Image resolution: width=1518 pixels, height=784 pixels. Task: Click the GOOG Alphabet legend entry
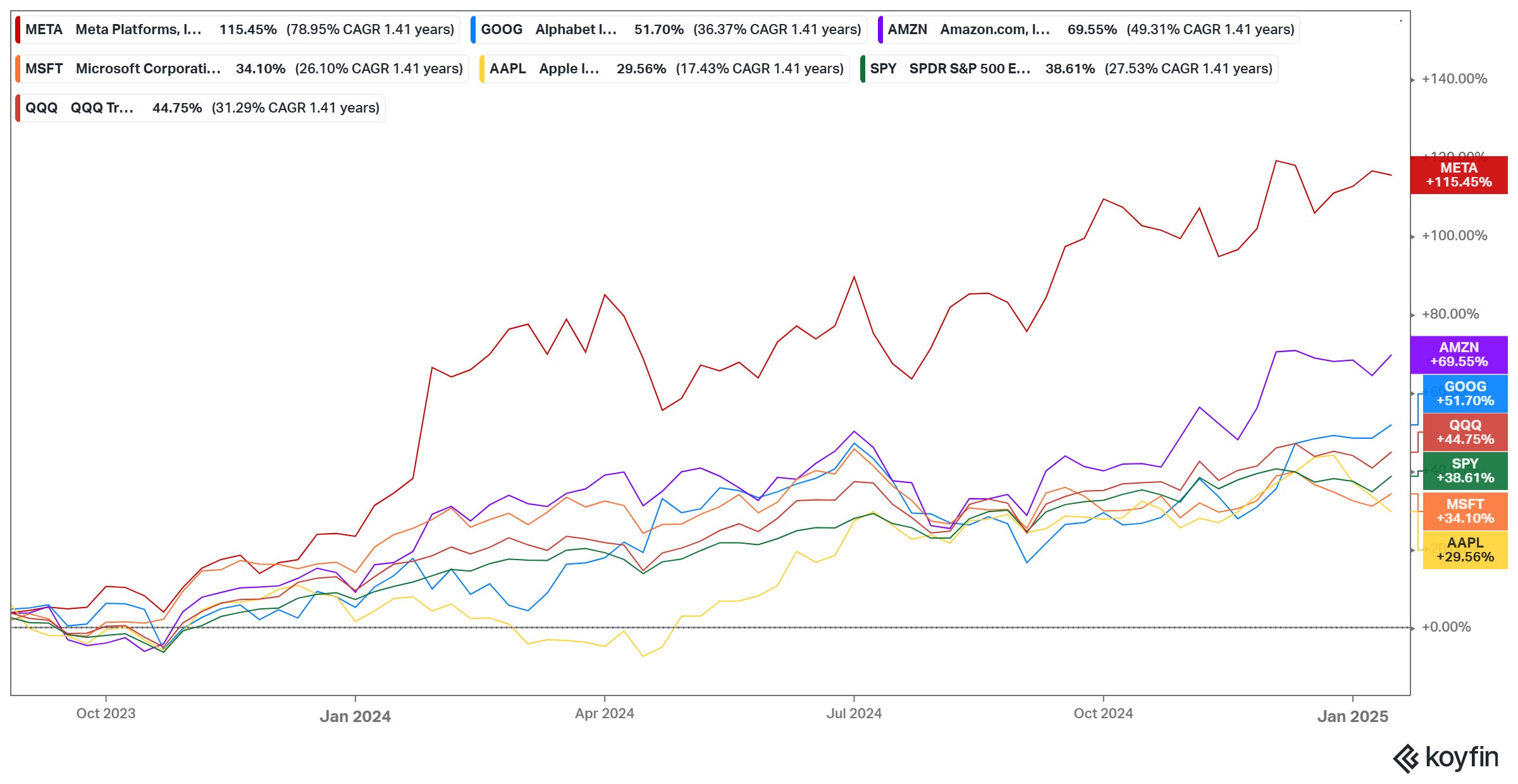coord(669,30)
